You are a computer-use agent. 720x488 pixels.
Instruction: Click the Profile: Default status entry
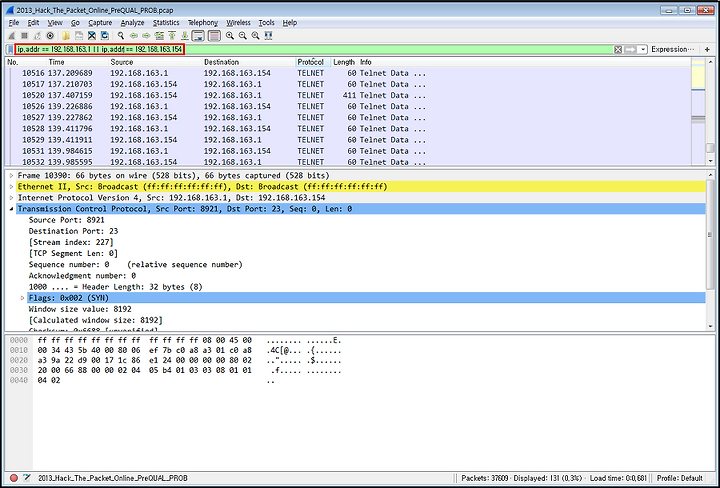pos(680,478)
